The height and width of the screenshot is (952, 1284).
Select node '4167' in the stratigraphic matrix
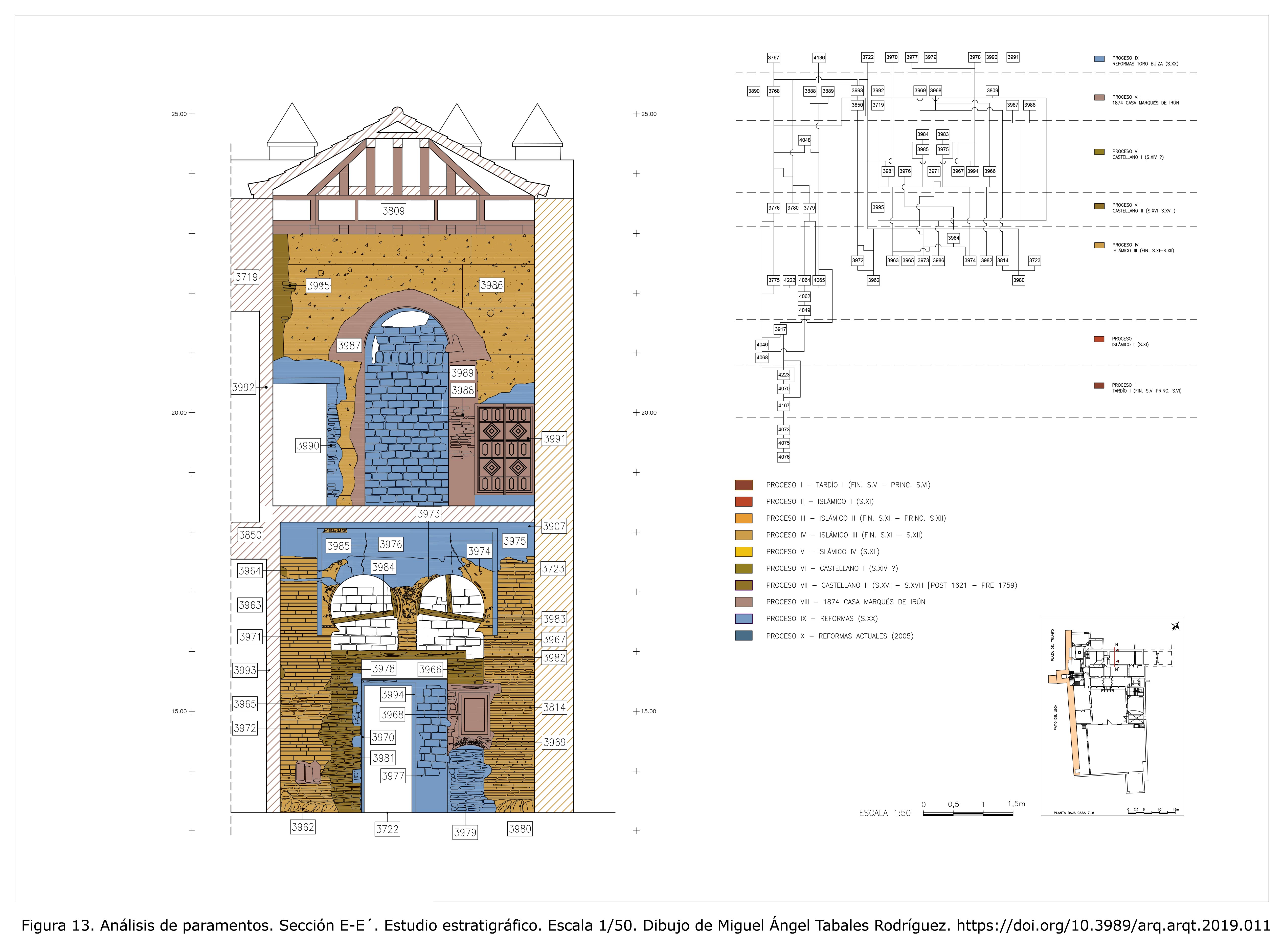(x=784, y=406)
